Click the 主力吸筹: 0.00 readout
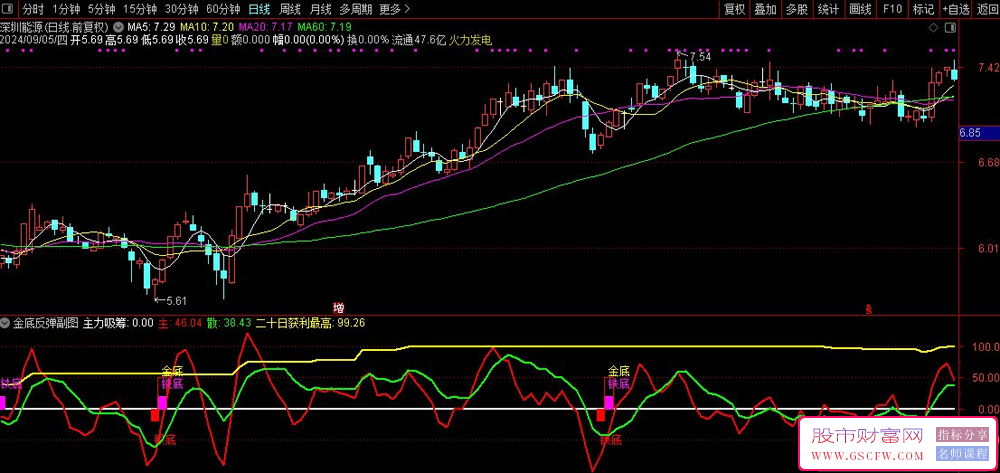 pyautogui.click(x=119, y=323)
